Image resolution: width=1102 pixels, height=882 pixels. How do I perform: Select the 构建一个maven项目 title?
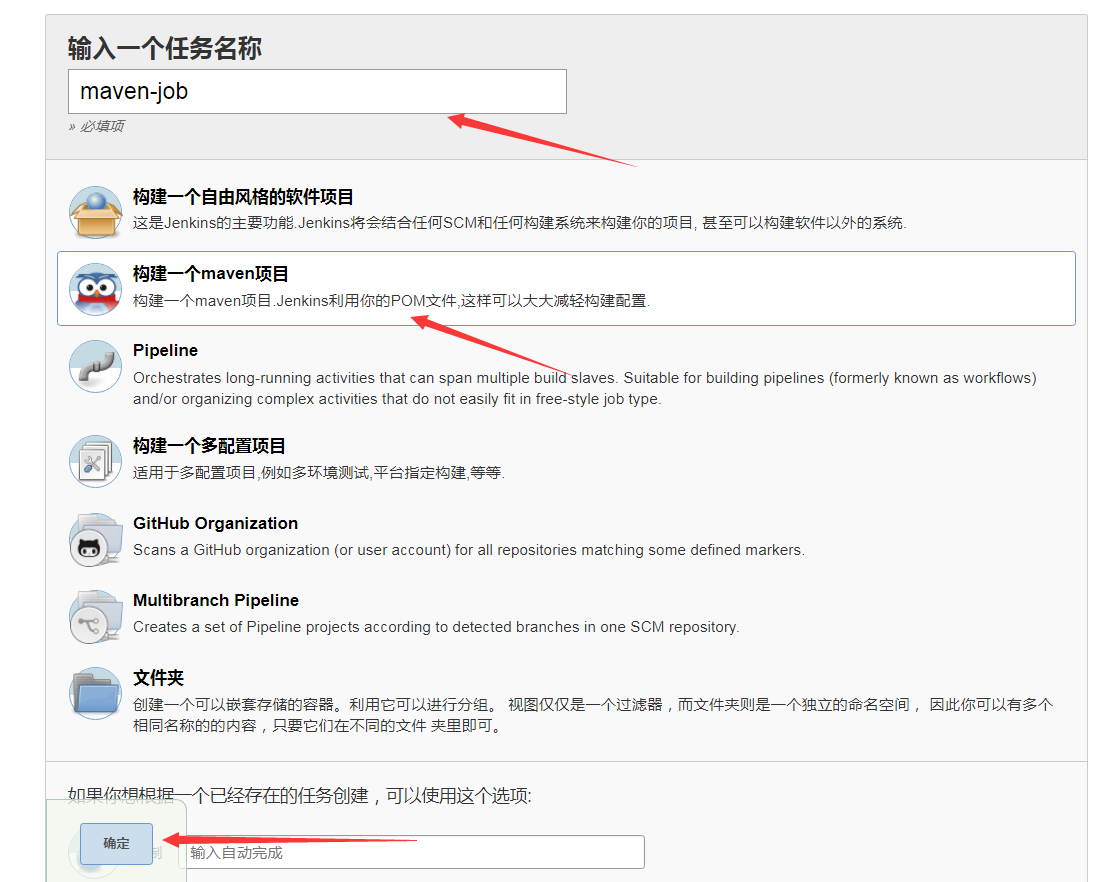pos(211,273)
